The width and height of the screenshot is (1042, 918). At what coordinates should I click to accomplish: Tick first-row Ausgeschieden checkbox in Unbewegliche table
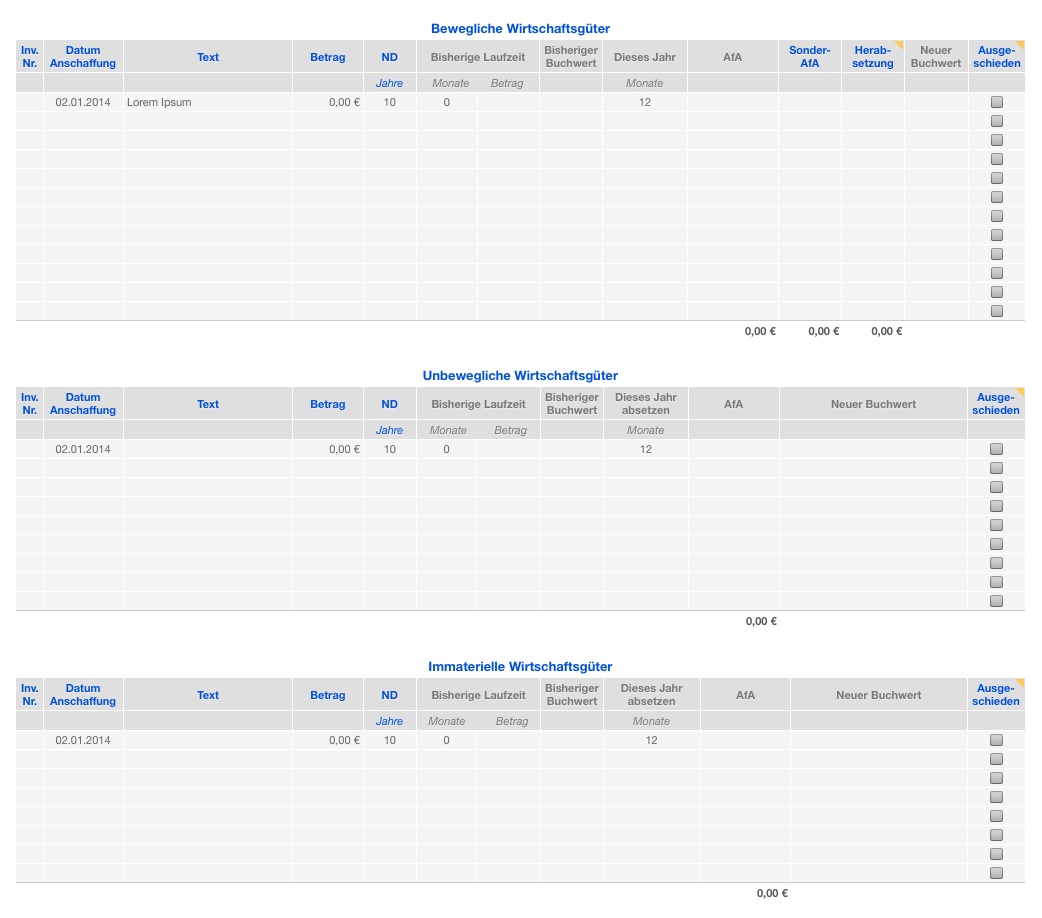tap(996, 449)
